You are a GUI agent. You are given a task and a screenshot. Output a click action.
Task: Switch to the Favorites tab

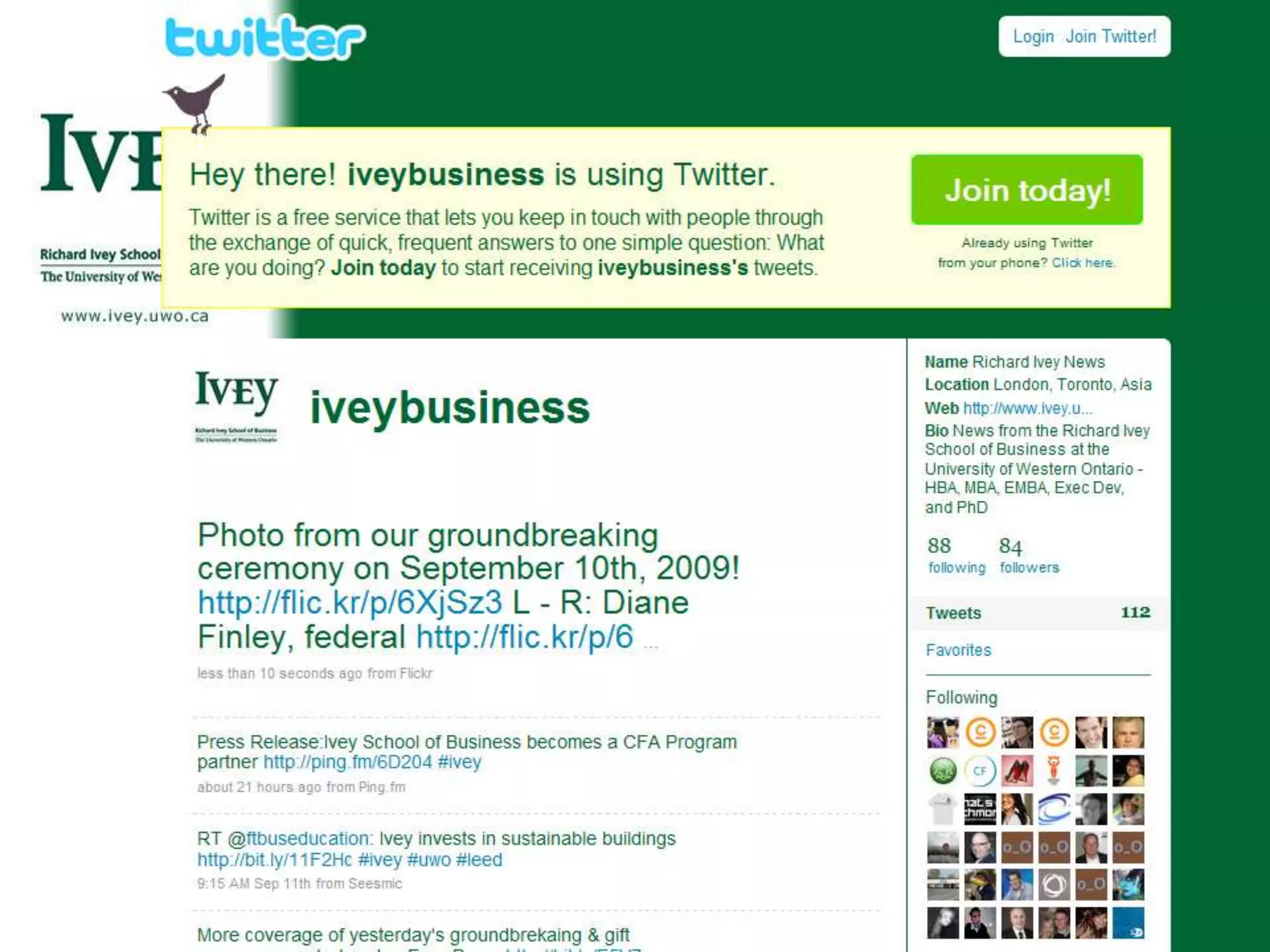click(958, 650)
